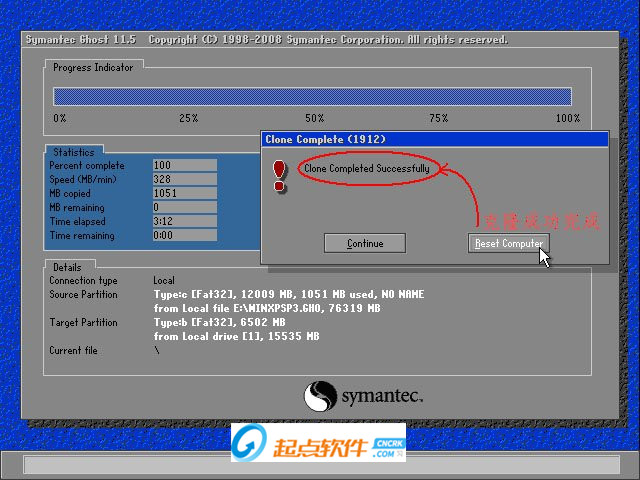
Task: Click the 'from Local file E:\WINXPSP3.GHO' line
Action: point(267,308)
